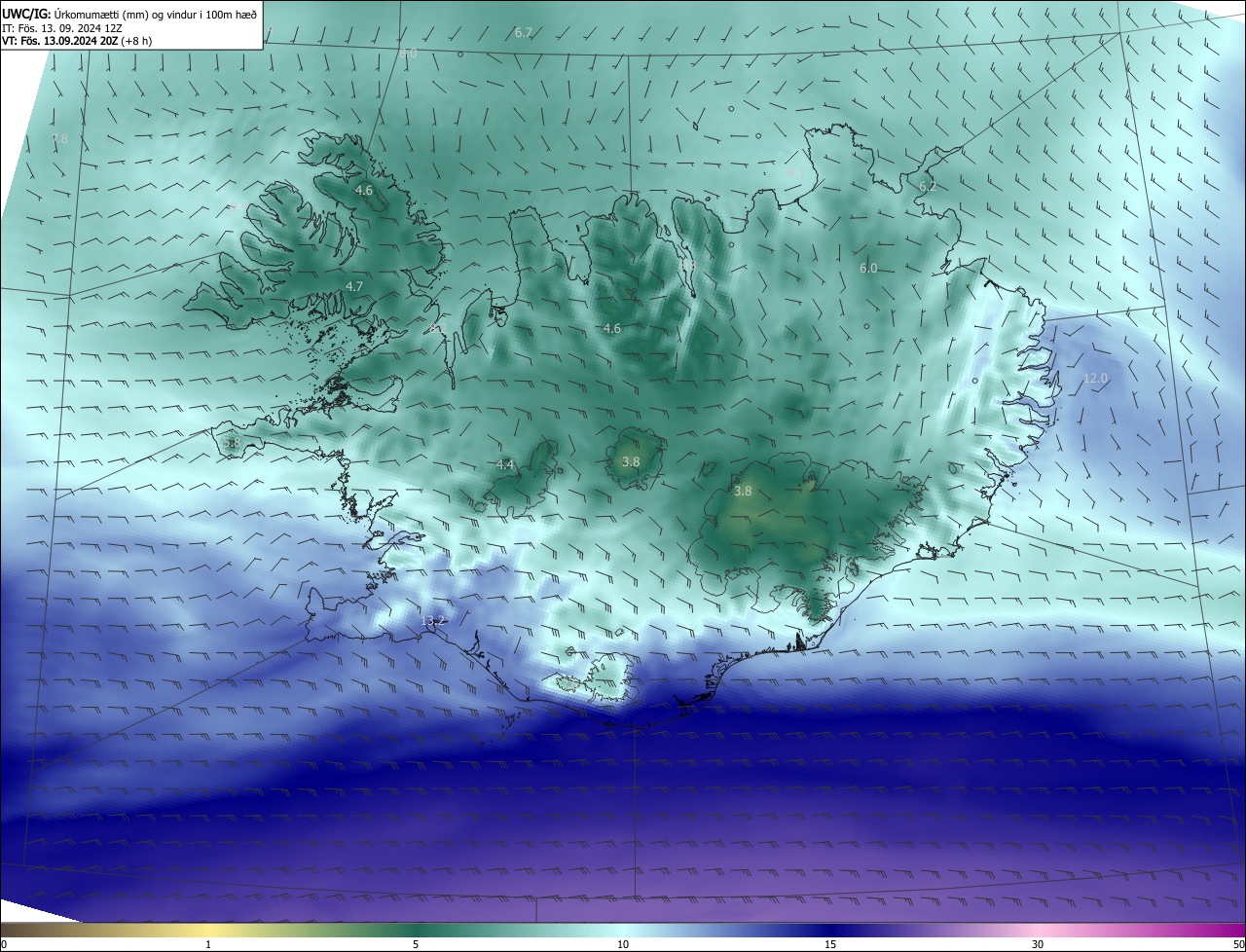Click the 6.0 value label in northeast Iceland
The image size is (1246, 952).
coord(868,268)
